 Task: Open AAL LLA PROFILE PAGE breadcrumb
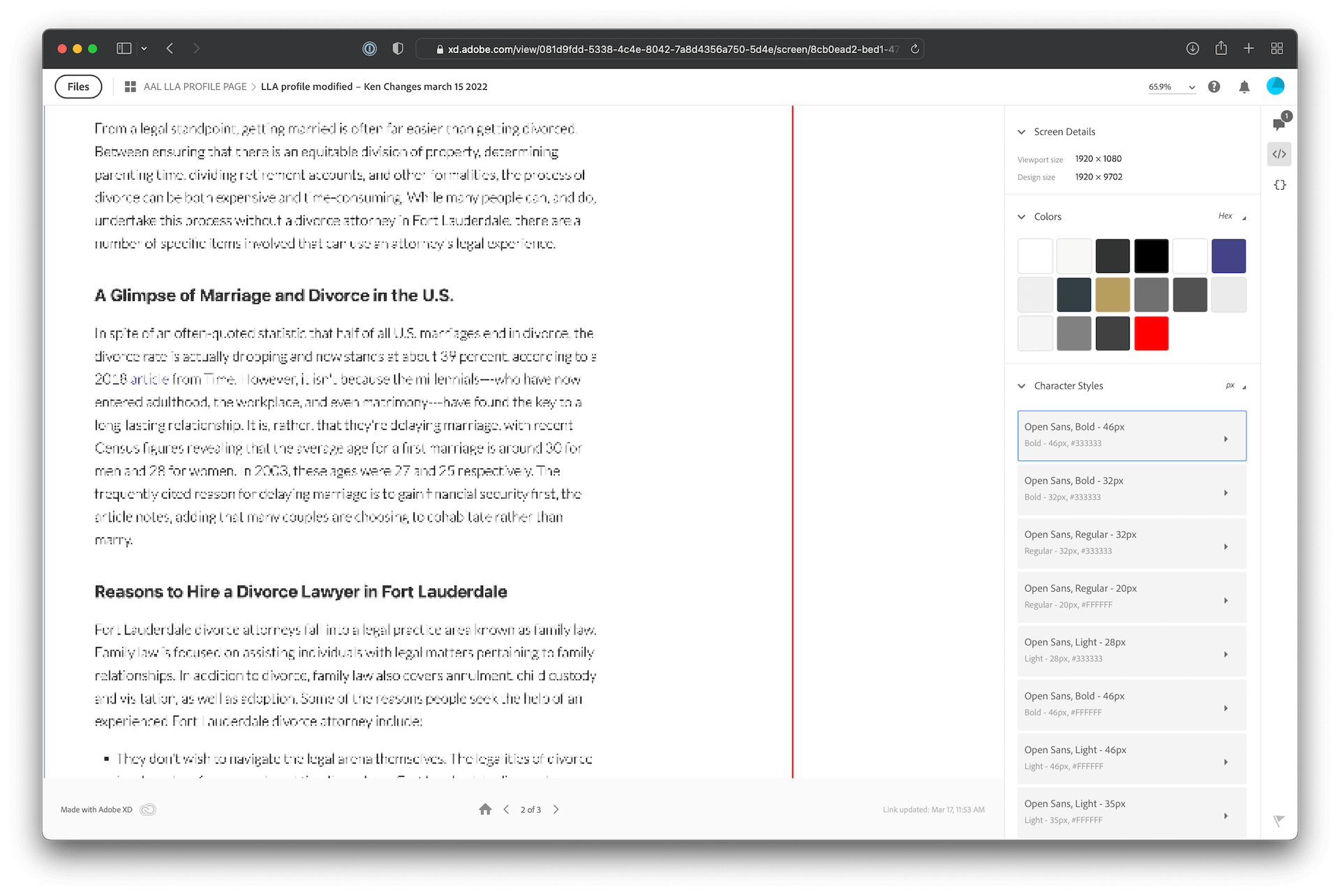pyautogui.click(x=195, y=87)
